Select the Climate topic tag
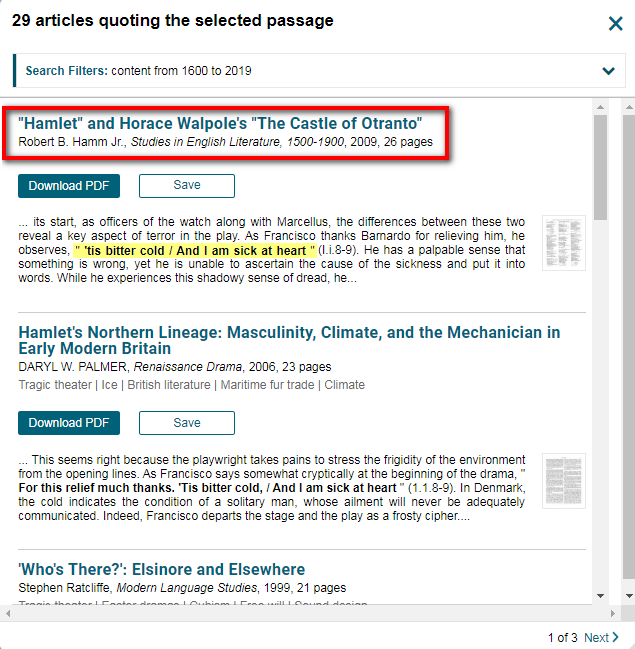This screenshot has height=649, width=635. pyautogui.click(x=344, y=385)
